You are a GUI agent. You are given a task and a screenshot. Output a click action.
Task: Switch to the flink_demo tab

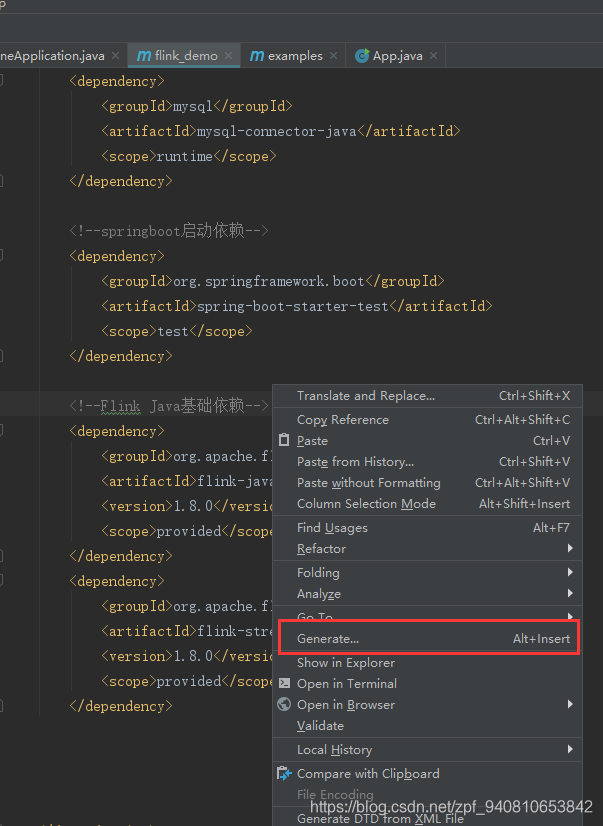[x=185, y=56]
